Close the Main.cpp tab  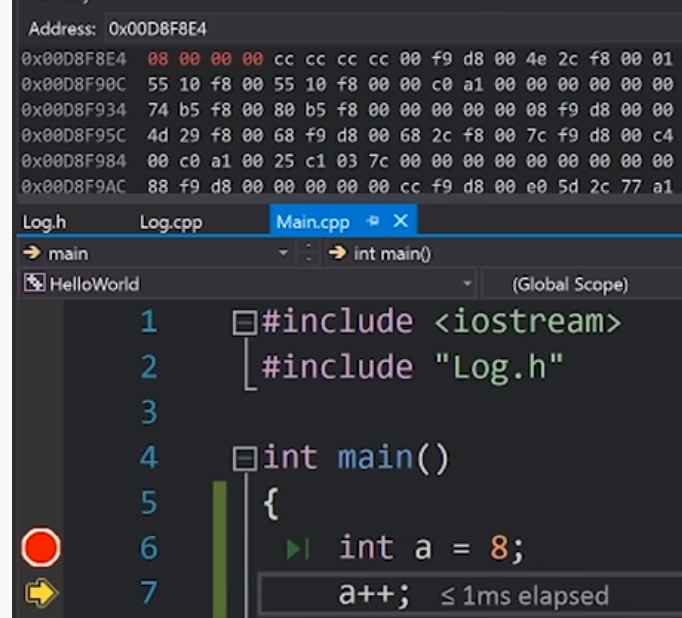401,221
